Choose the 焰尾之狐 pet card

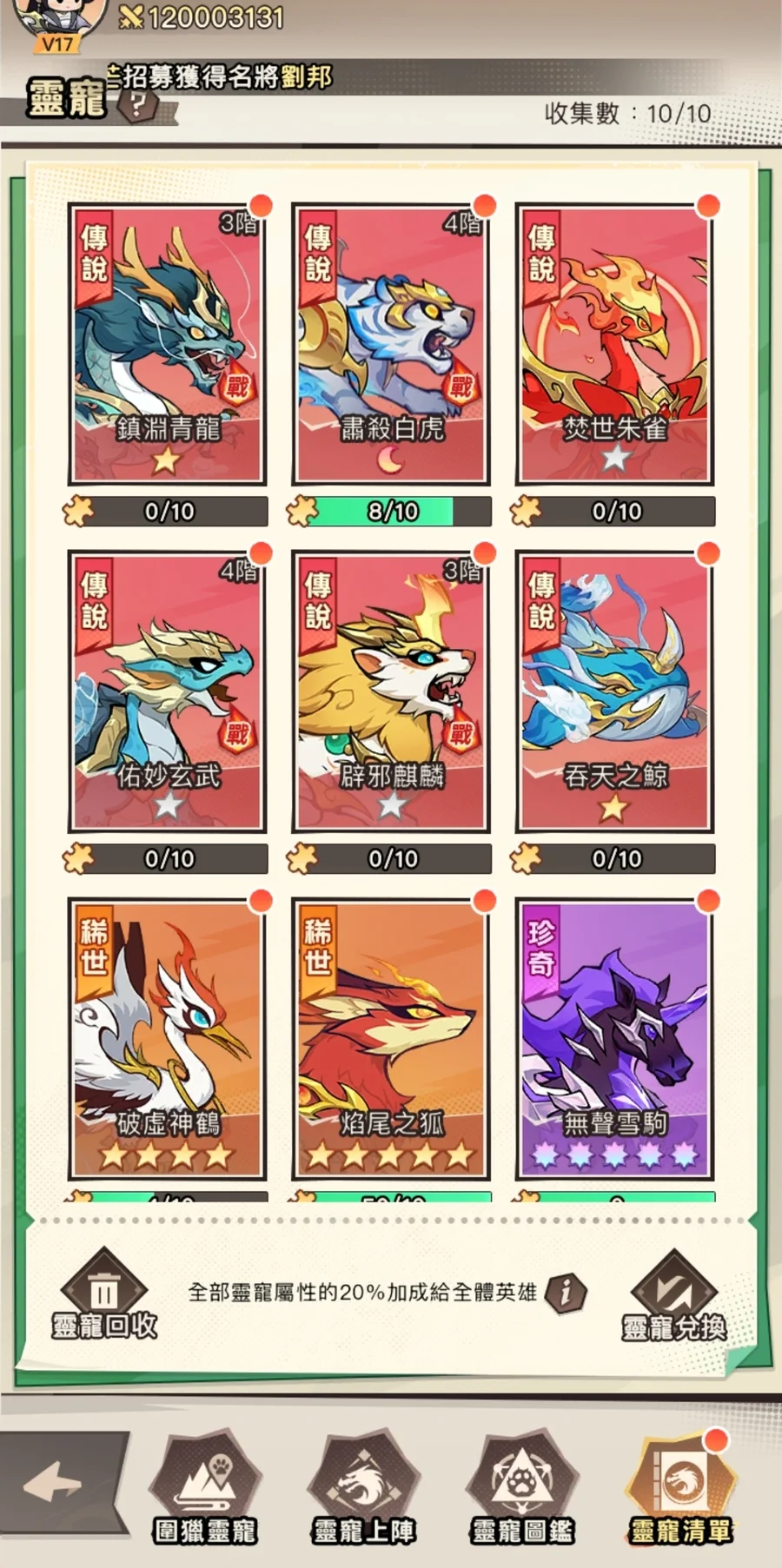click(391, 1039)
